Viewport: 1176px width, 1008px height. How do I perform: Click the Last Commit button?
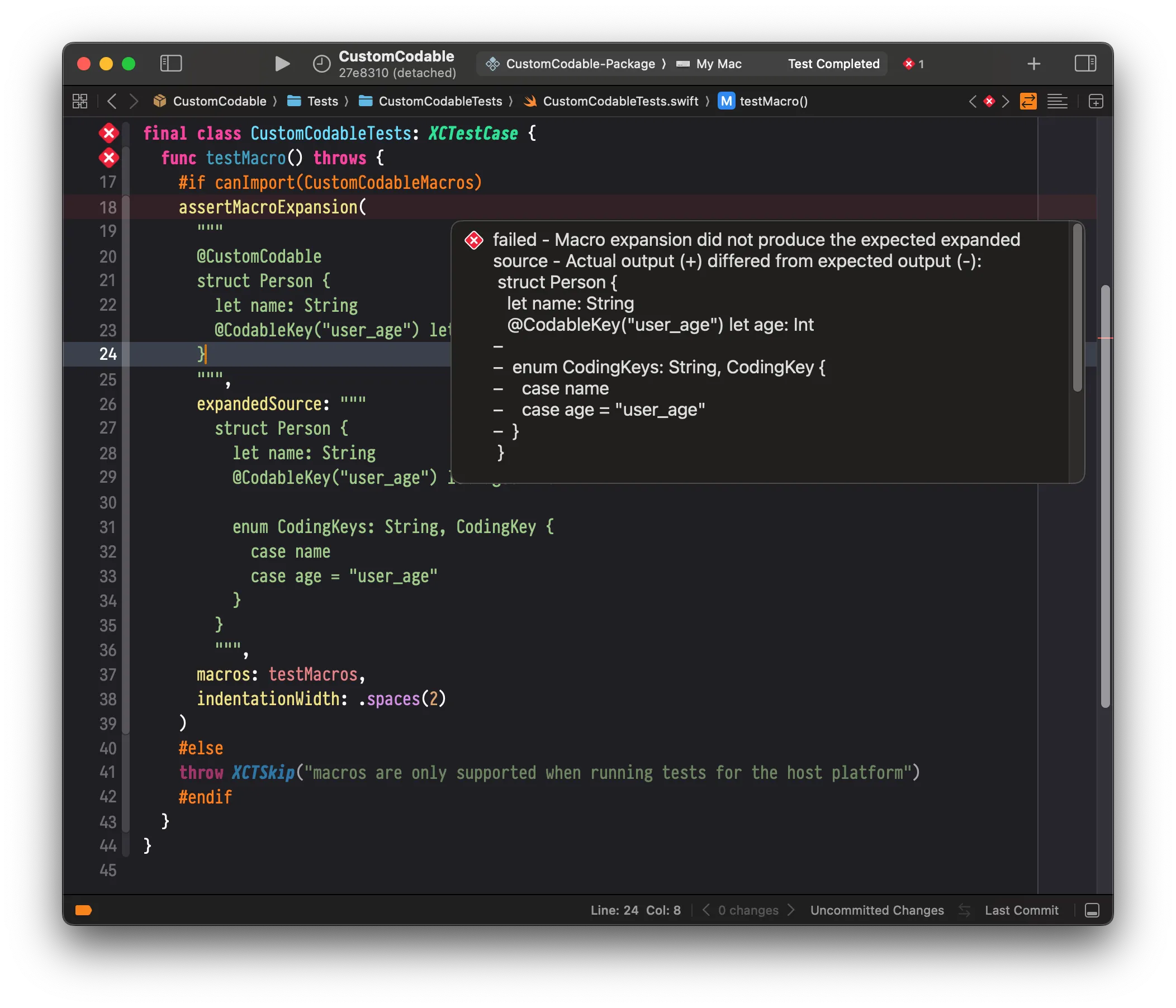tap(1021, 910)
